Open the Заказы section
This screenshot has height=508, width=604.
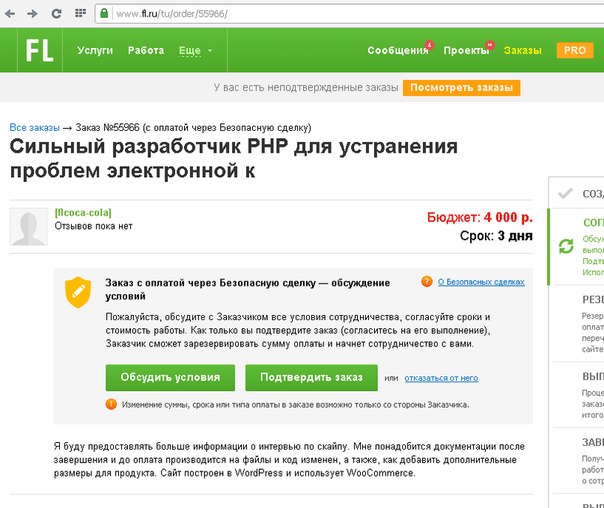pos(523,50)
